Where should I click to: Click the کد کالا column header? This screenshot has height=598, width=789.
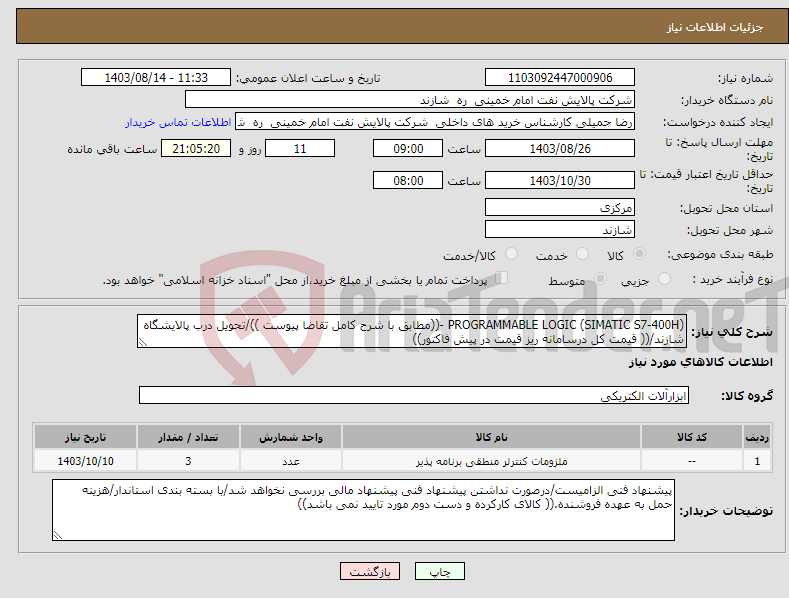[692, 437]
